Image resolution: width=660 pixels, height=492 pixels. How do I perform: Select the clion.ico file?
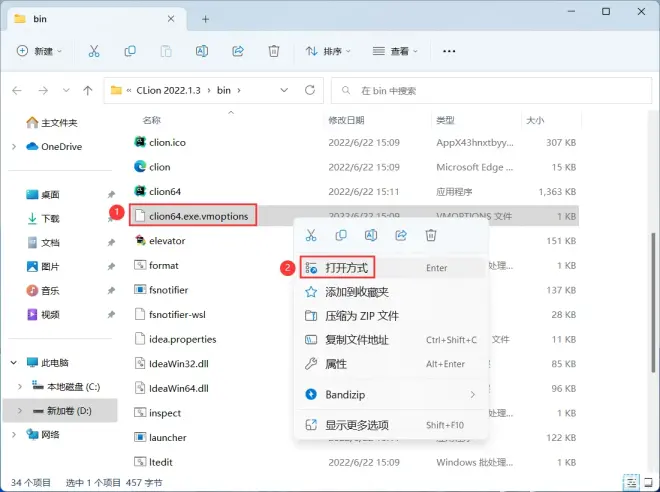[168, 143]
